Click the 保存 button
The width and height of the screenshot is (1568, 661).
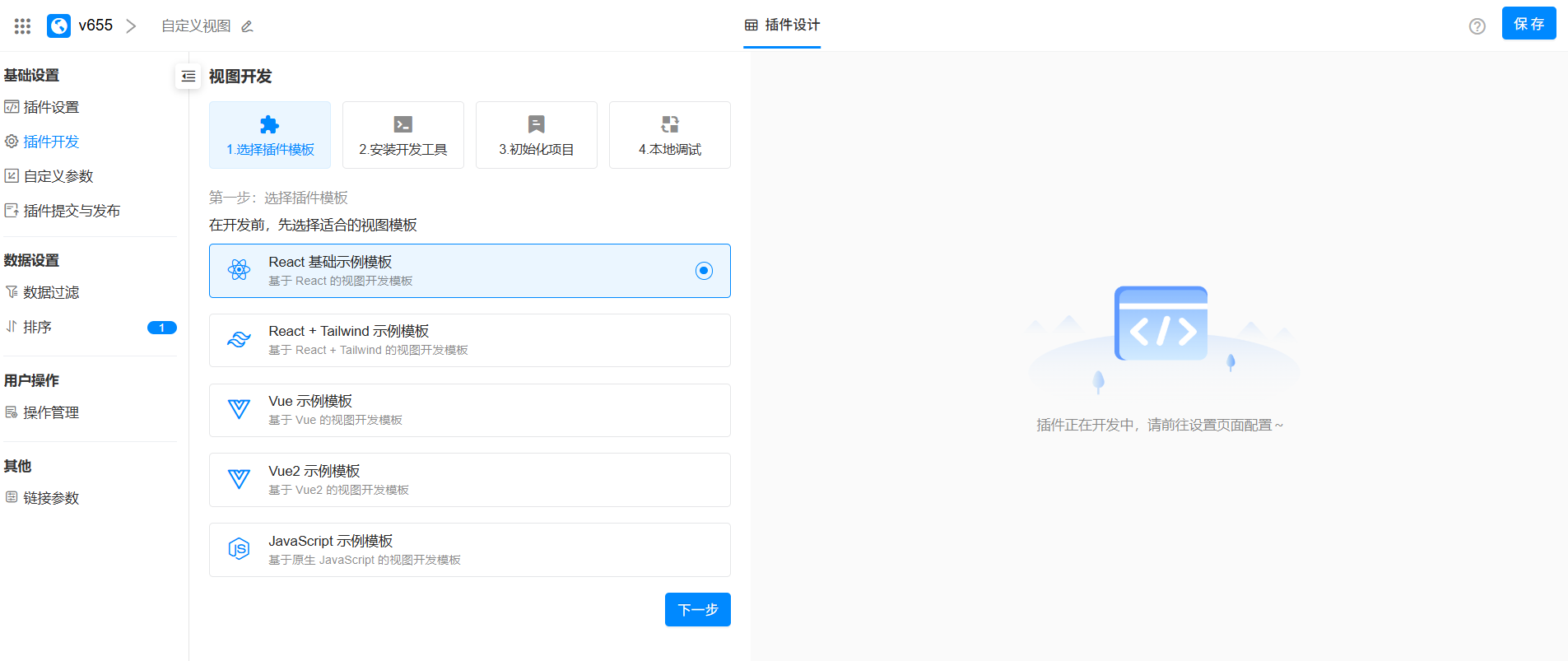click(1528, 24)
